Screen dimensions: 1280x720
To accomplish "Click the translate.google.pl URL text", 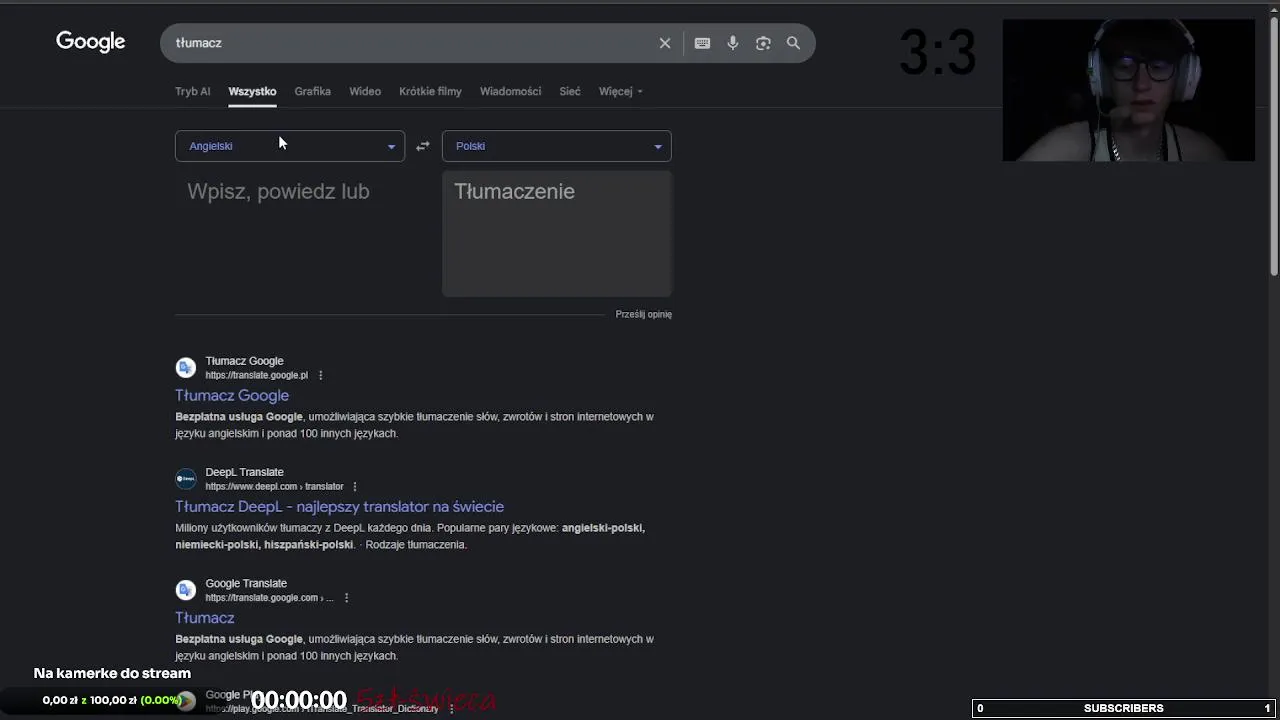I will point(257,375).
